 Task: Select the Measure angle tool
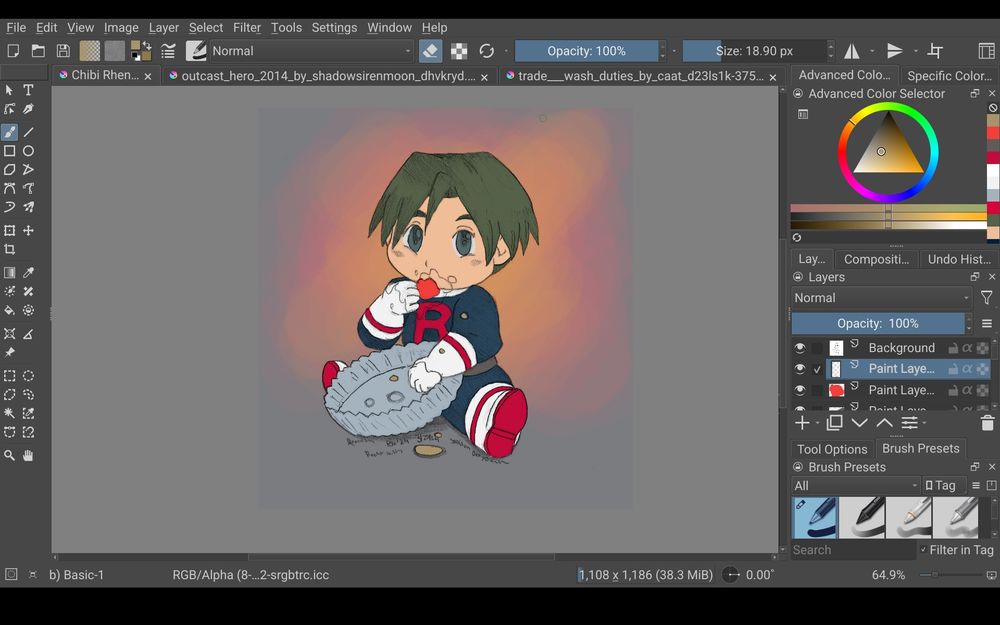[x=28, y=334]
